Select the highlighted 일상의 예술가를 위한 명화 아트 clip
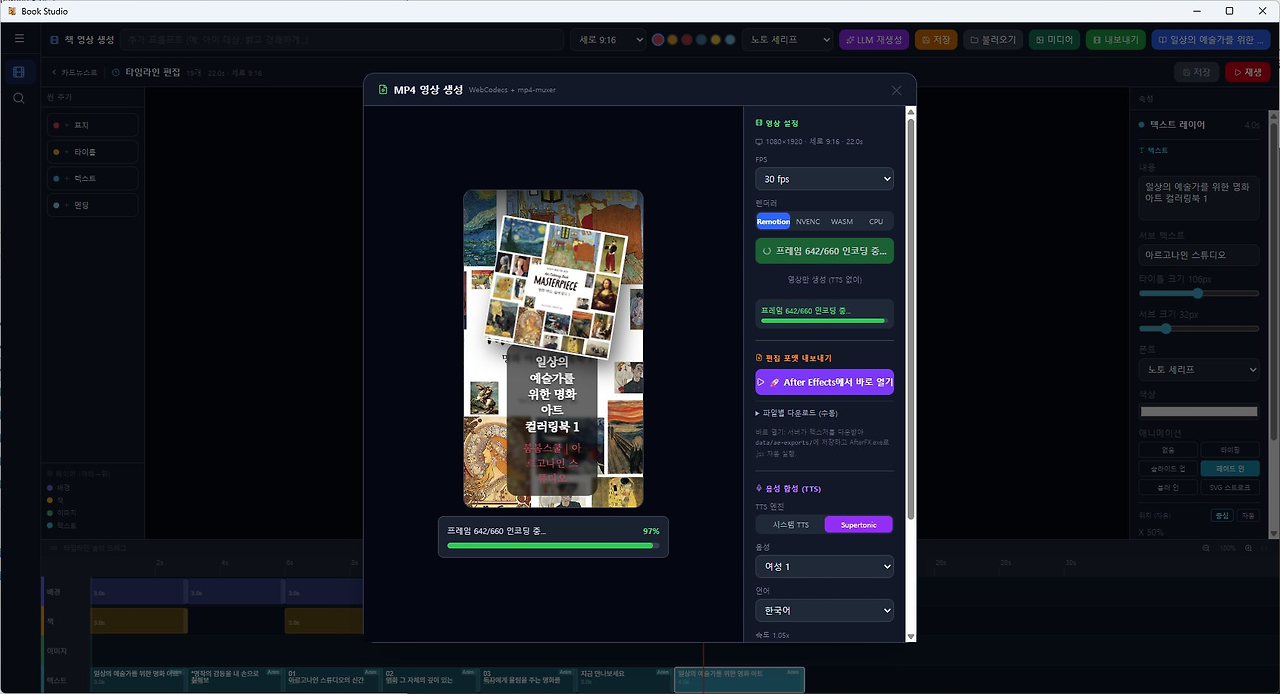 point(739,680)
